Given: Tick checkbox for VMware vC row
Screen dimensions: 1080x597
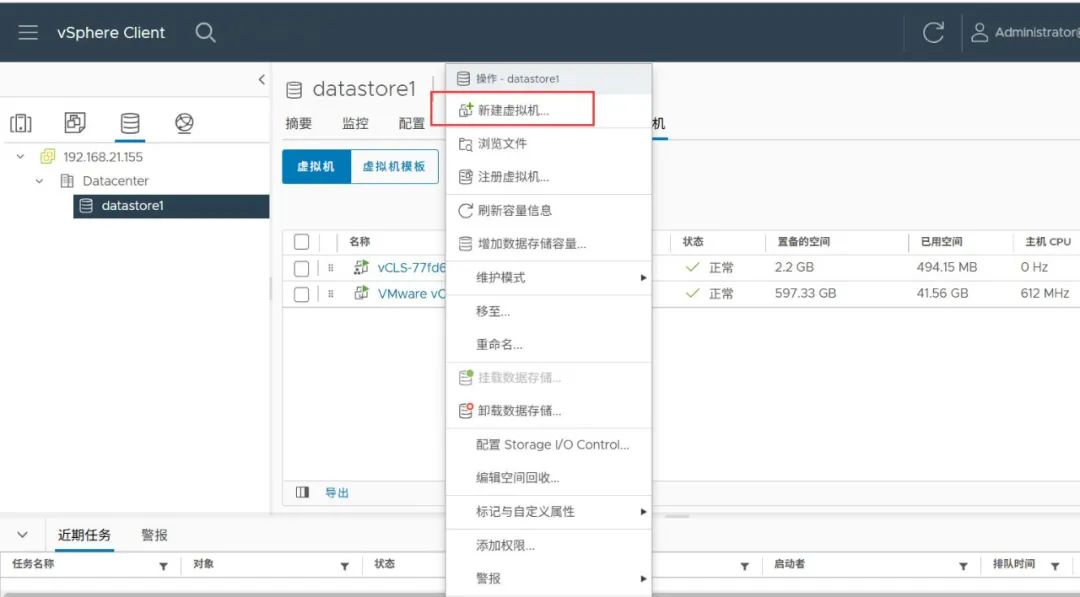Looking at the screenshot, I should [301, 294].
